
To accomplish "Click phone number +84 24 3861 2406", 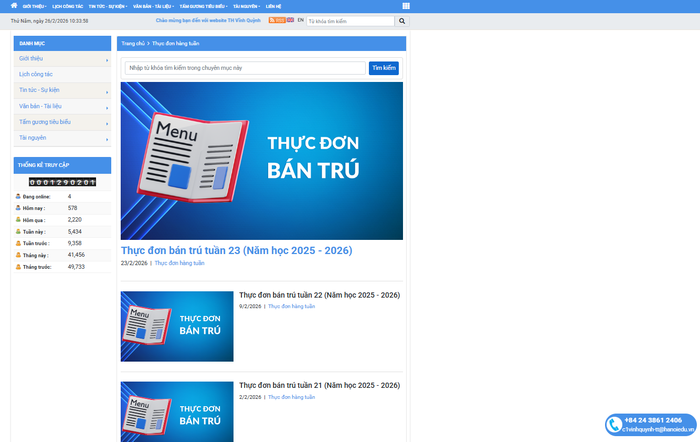I will [x=653, y=420].
